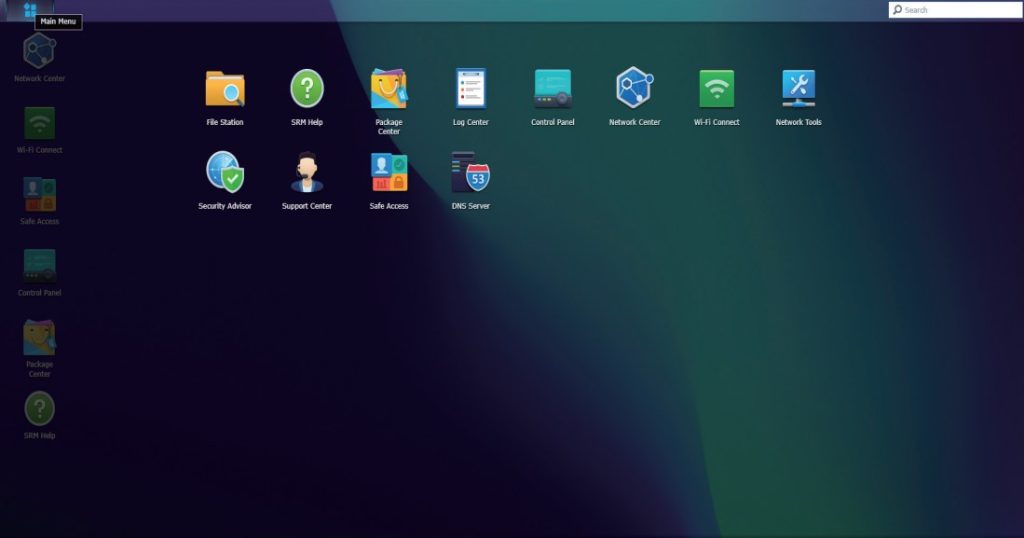The image size is (1024, 538).
Task: Open the Log Center app
Action: click(x=471, y=88)
